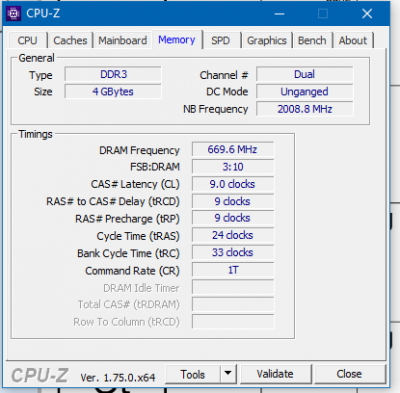Viewport: 400px width, 393px height.
Task: Expand the Tools dropdown arrow
Action: [x=228, y=374]
